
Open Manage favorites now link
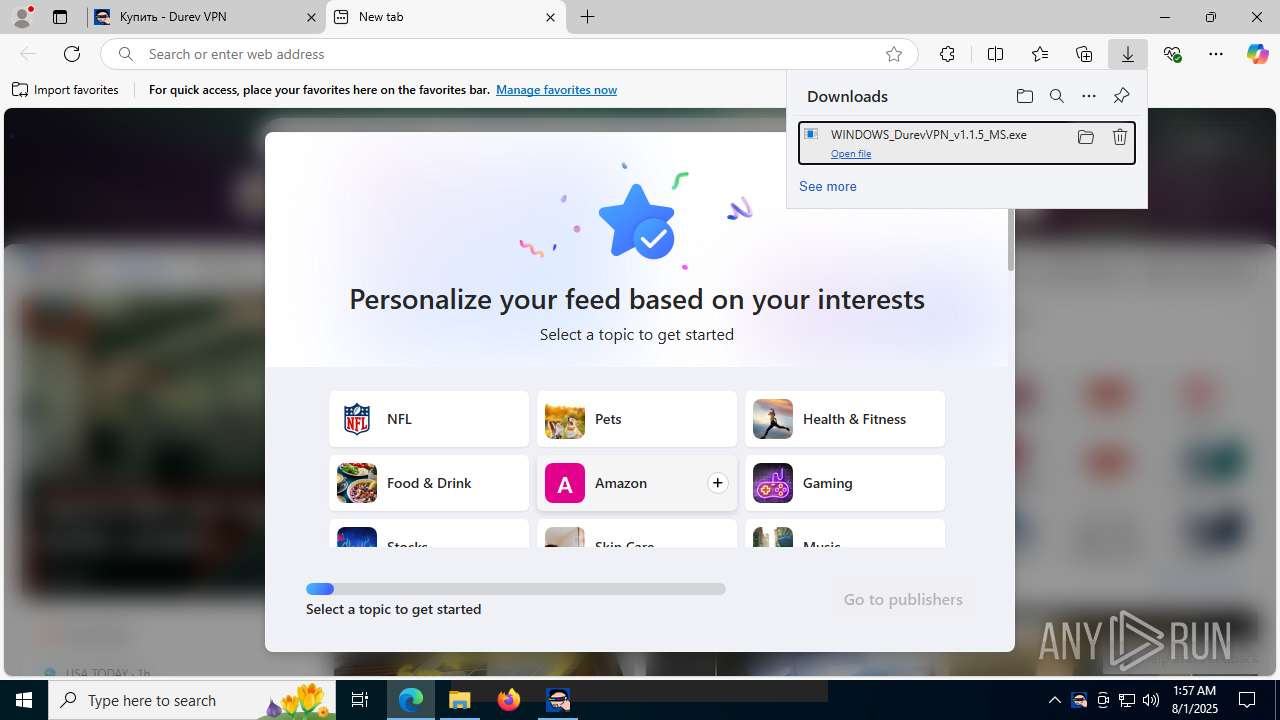click(556, 90)
